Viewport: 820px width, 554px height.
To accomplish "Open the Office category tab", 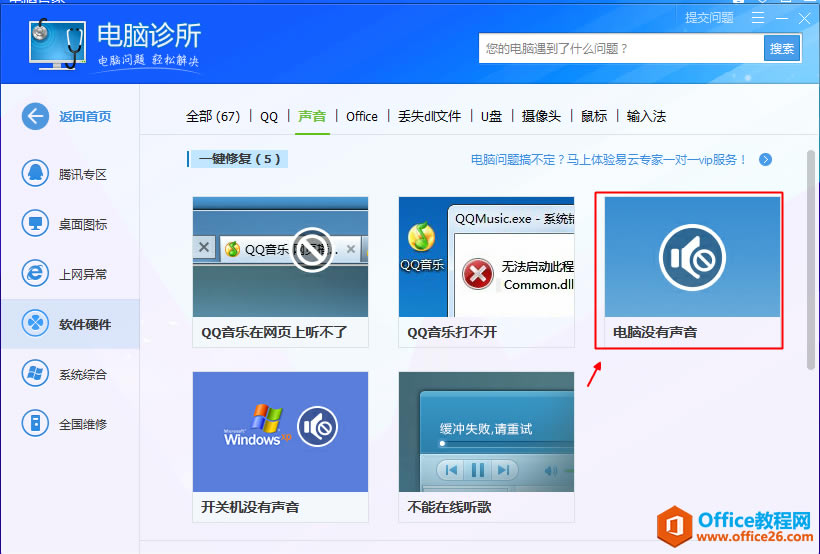I will point(362,116).
